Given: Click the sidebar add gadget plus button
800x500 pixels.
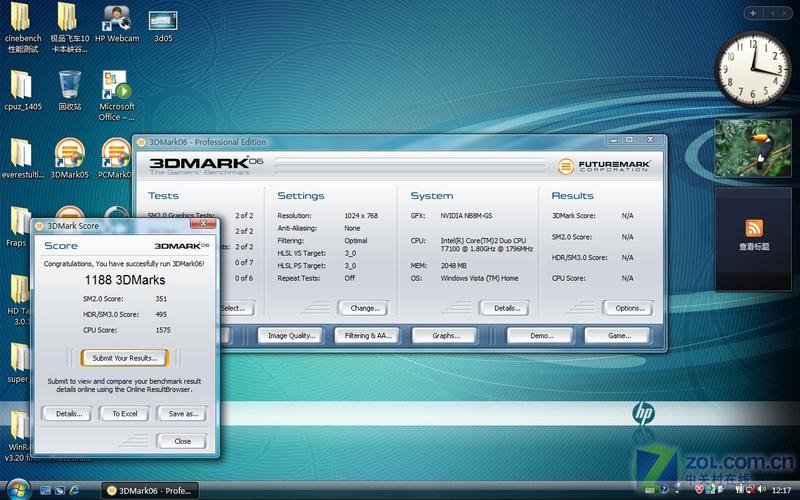Looking at the screenshot, I should click(x=753, y=13).
